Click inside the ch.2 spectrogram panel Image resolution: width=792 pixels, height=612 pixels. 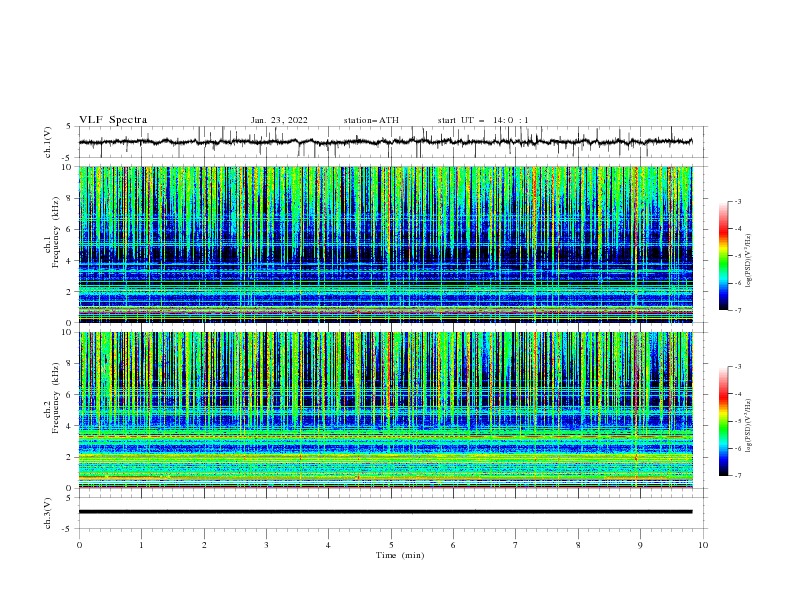point(385,410)
